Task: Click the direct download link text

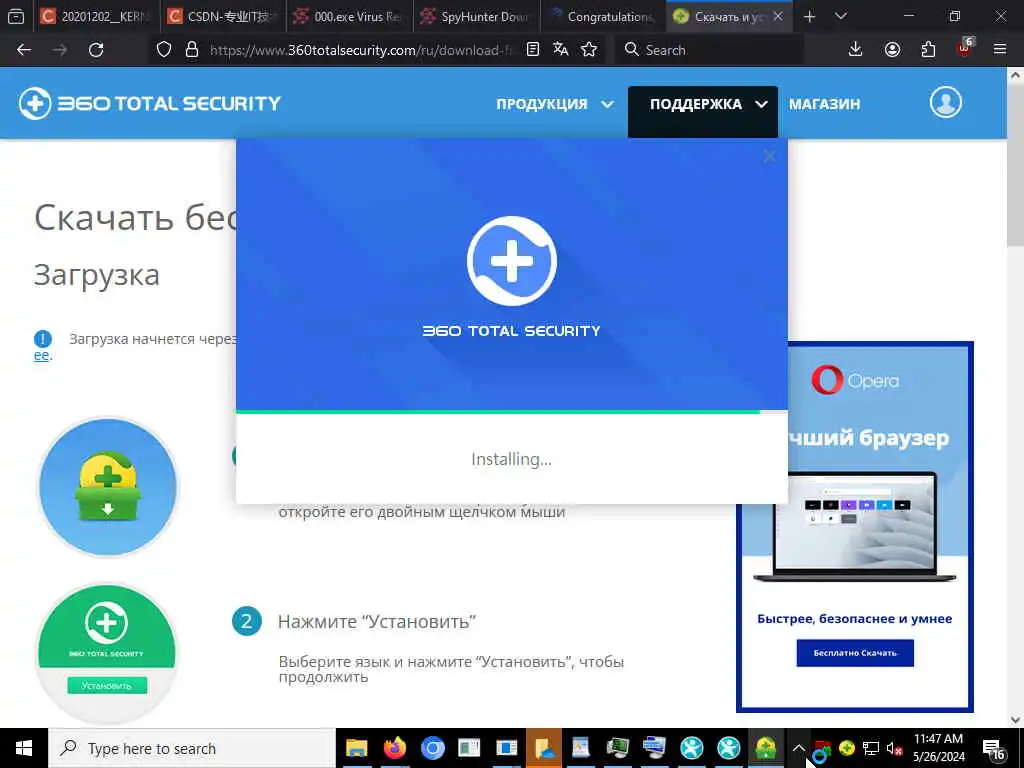Action: 41,355
